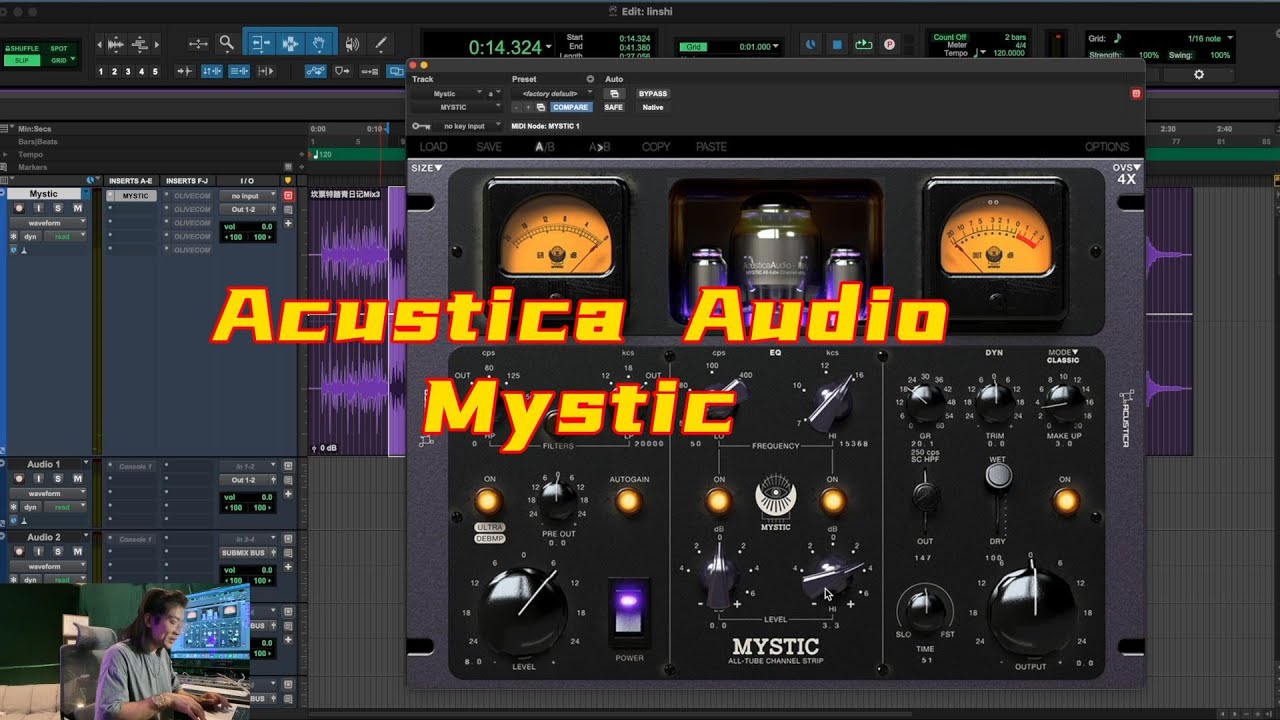The width and height of the screenshot is (1280, 720).
Task: Open the MODE CLASSIC dropdown
Action: (1063, 356)
